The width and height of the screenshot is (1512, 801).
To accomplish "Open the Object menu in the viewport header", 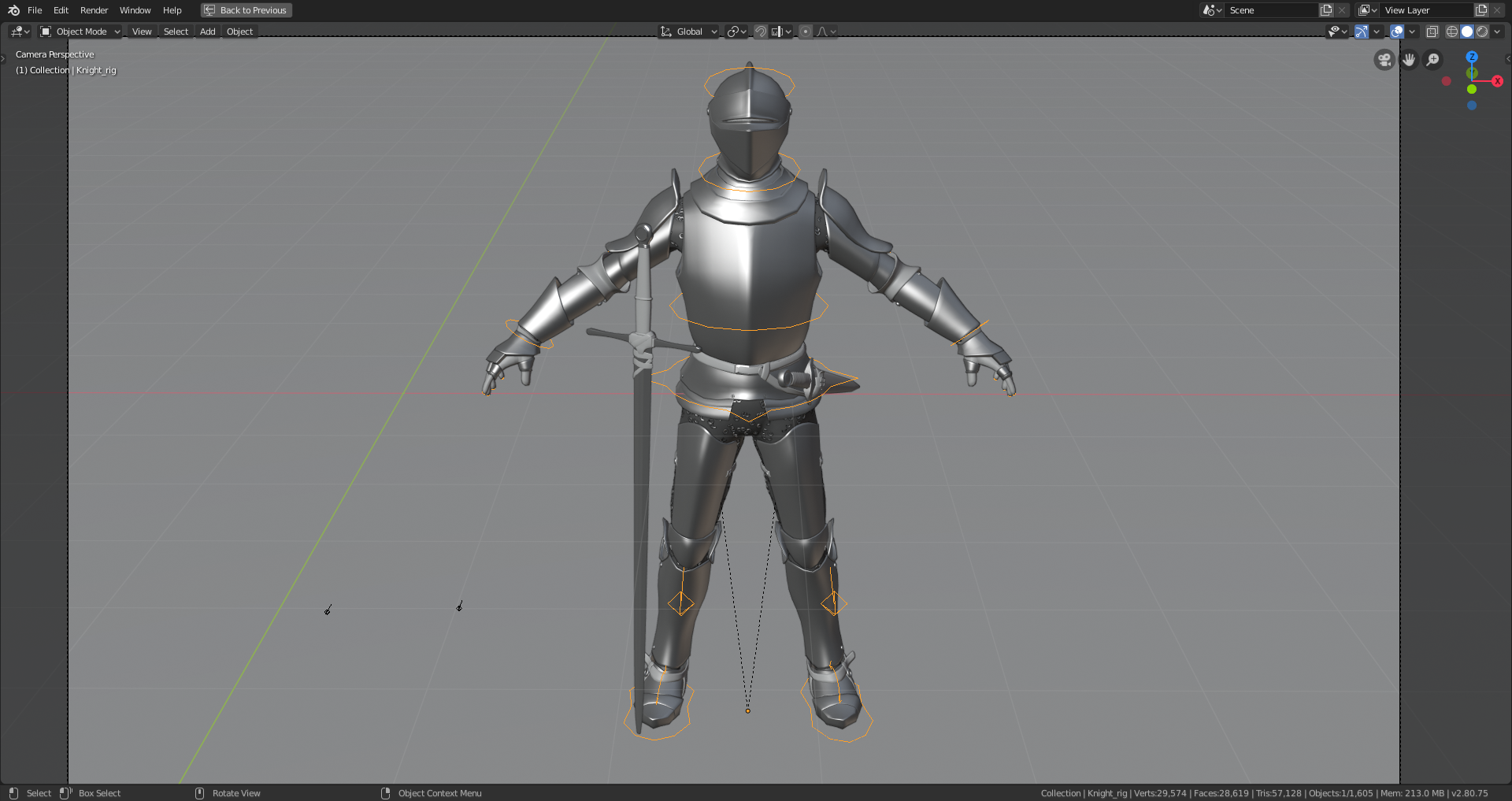I will tap(239, 32).
